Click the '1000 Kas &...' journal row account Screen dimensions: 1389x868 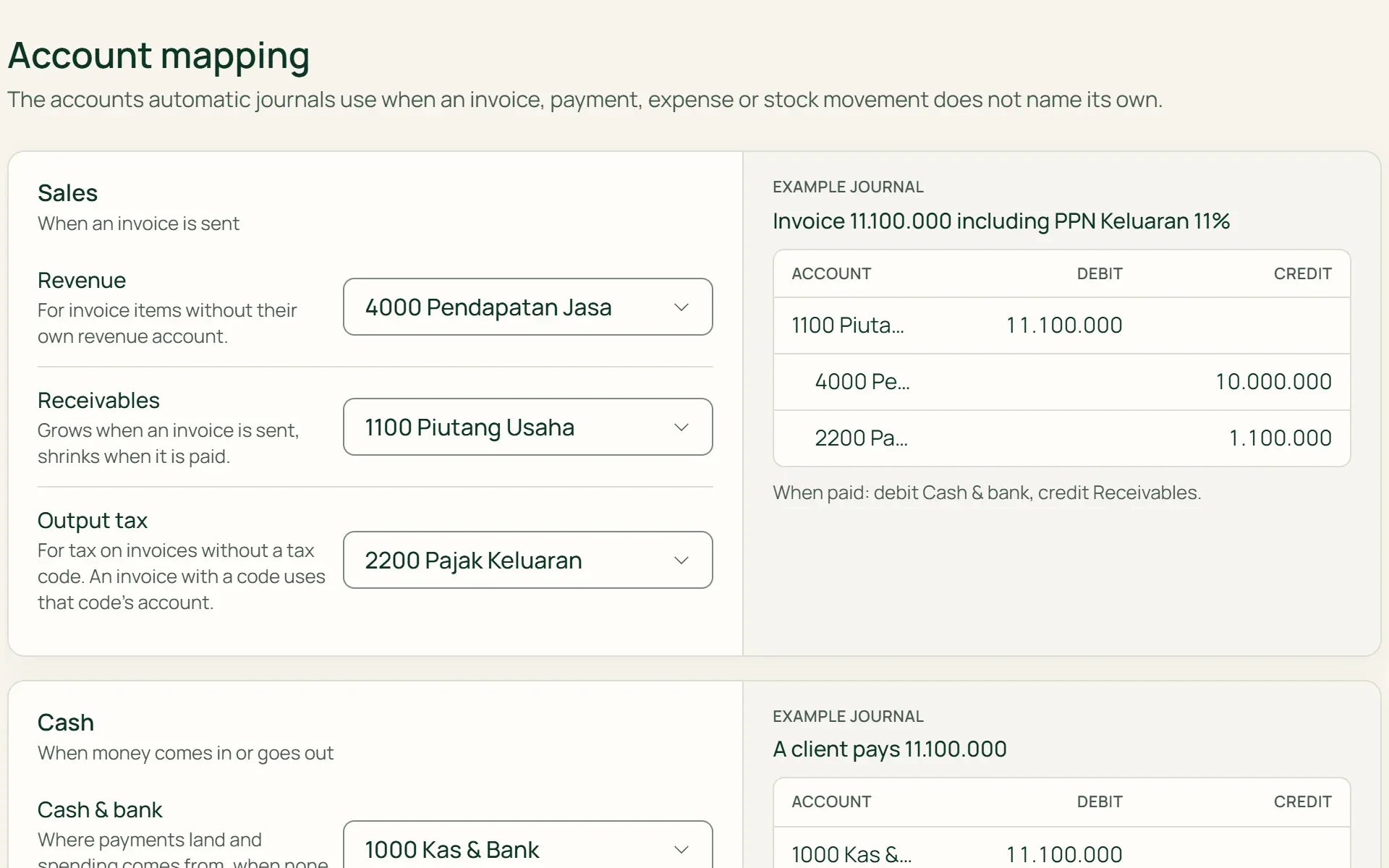851,855
